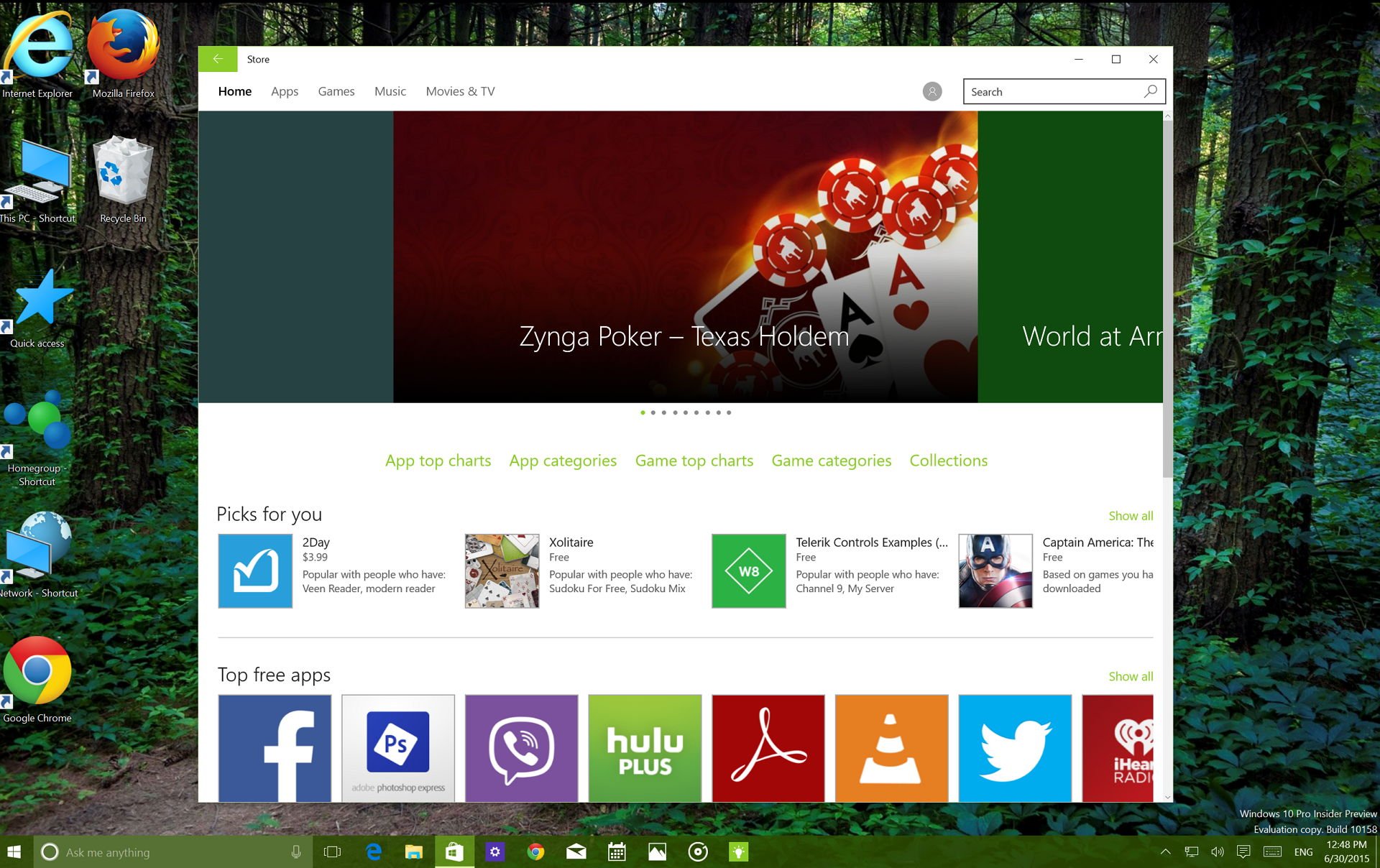The image size is (1380, 868).
Task: Open the ENG language indicator
Action: pos(1303,852)
